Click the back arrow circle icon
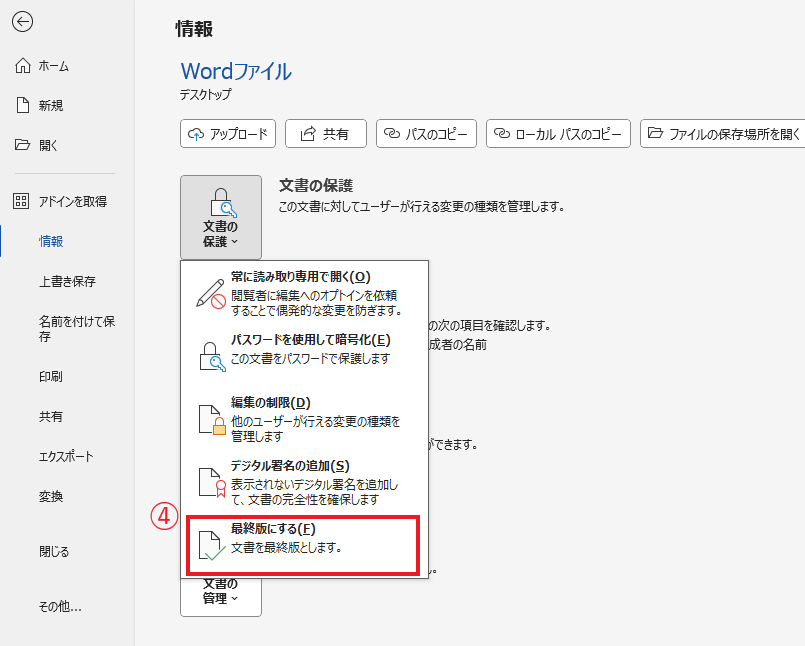This screenshot has height=646, width=805. click(22, 22)
